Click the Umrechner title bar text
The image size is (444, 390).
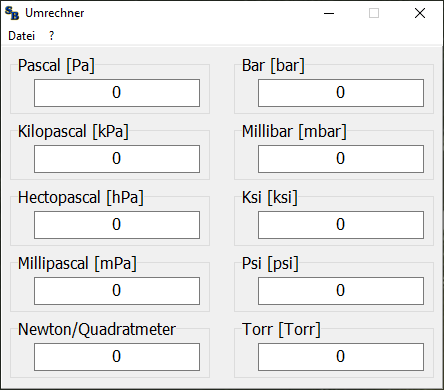pyautogui.click(x=55, y=13)
